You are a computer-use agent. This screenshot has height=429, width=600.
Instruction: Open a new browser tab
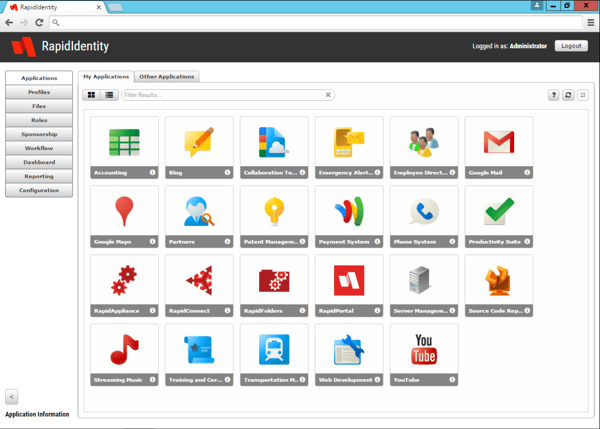[x=116, y=7]
